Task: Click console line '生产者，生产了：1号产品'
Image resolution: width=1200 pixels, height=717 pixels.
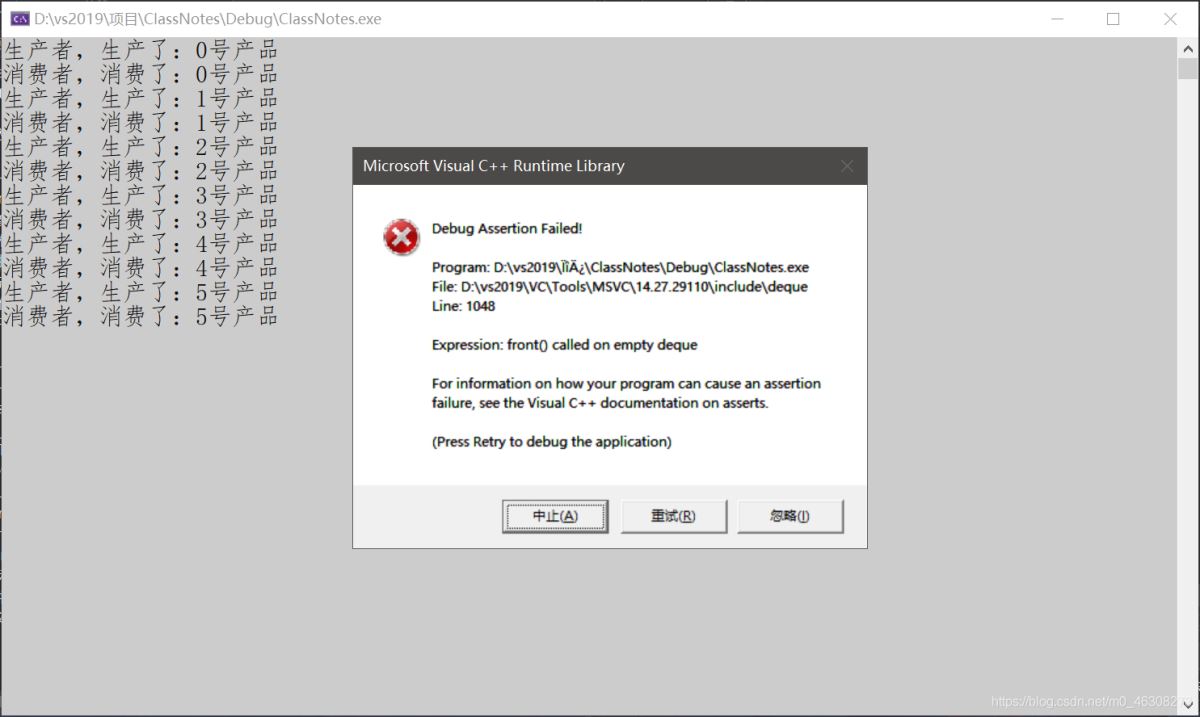Action: point(140,98)
